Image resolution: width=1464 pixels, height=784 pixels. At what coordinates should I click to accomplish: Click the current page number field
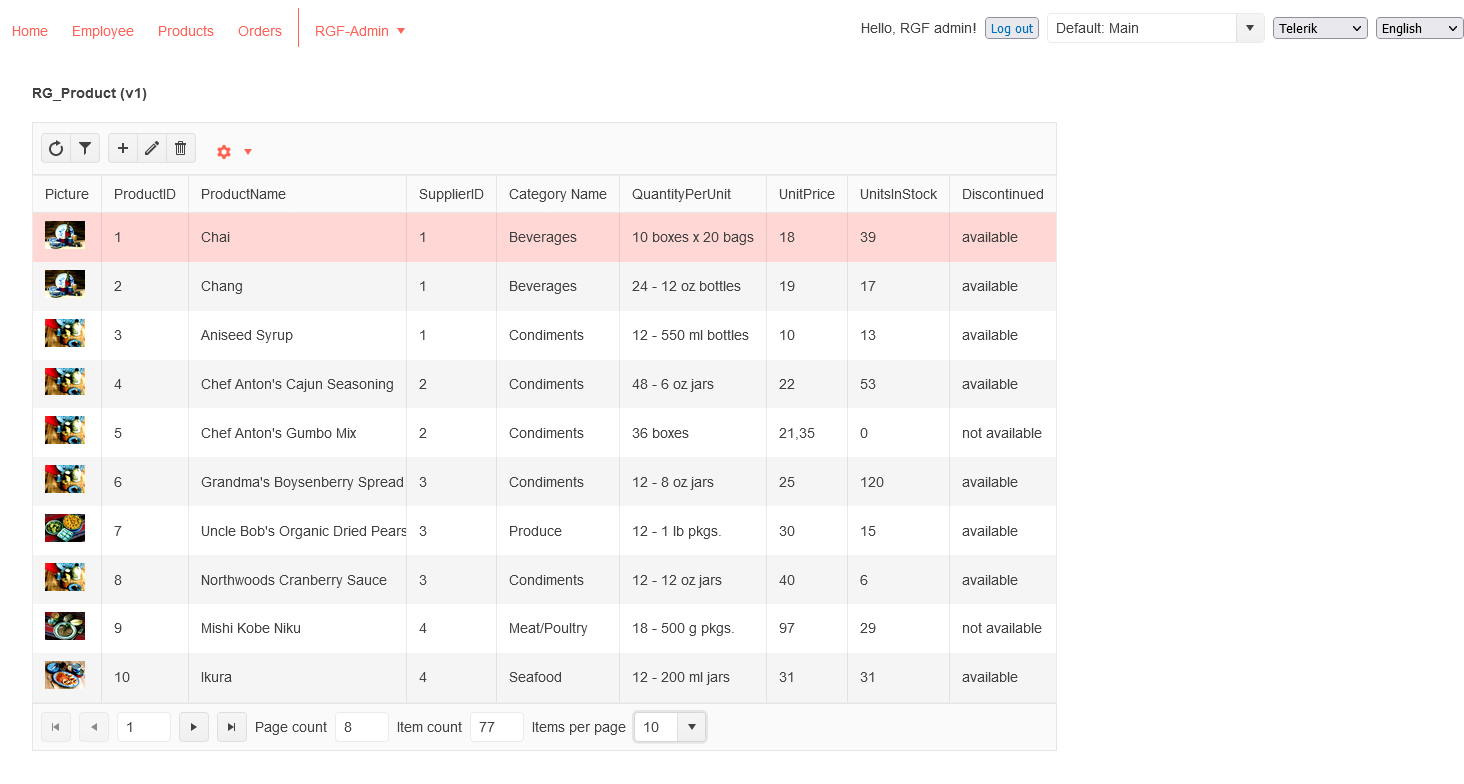click(143, 727)
